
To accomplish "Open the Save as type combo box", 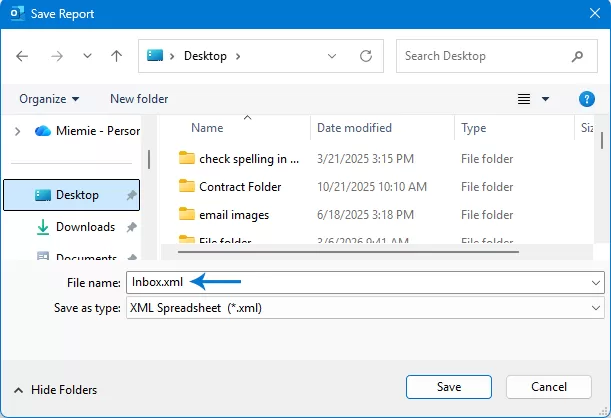I will (x=365, y=308).
